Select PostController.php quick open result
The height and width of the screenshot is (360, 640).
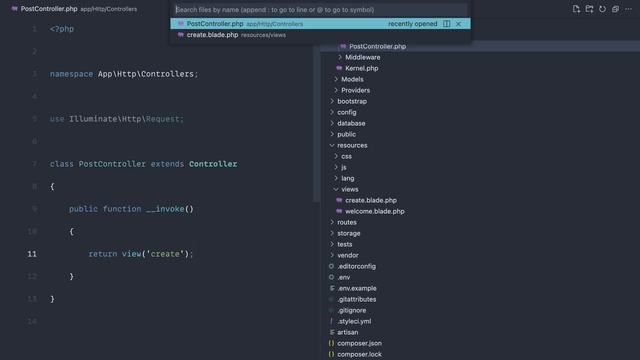320,24
